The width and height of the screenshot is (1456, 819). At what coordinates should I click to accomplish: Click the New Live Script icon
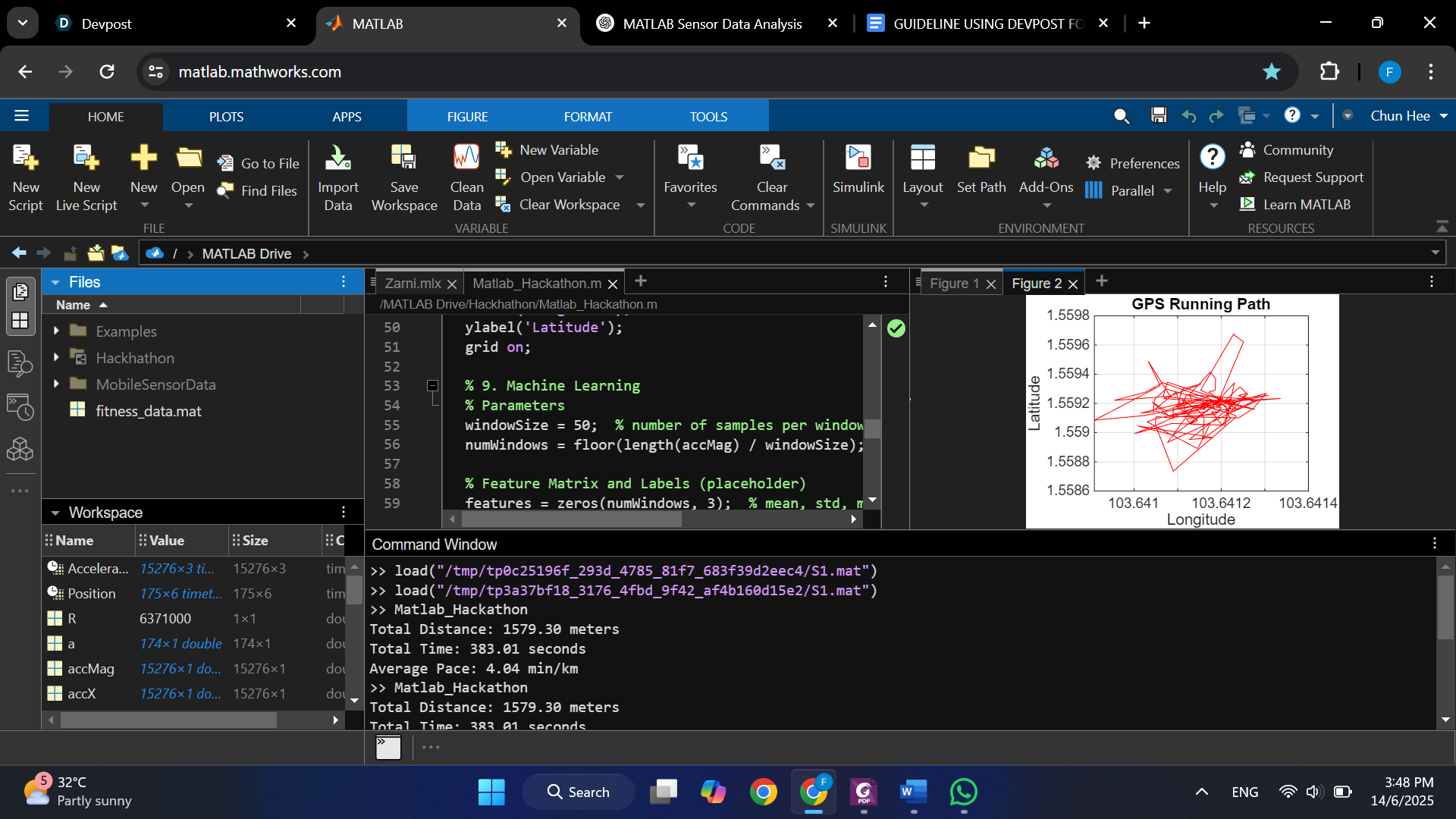(86, 158)
